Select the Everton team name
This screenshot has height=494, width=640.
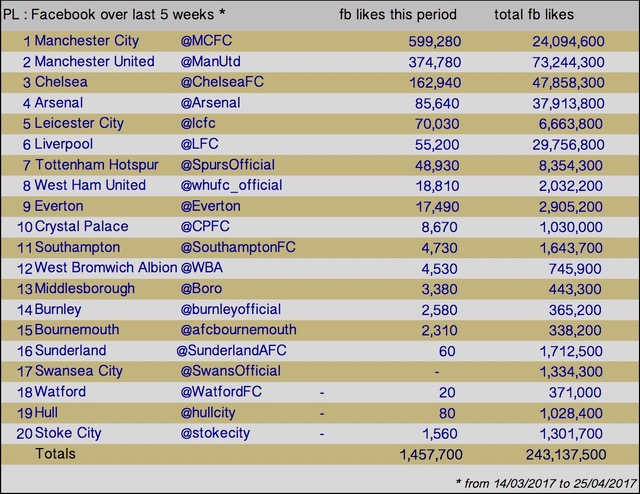pyautogui.click(x=59, y=206)
